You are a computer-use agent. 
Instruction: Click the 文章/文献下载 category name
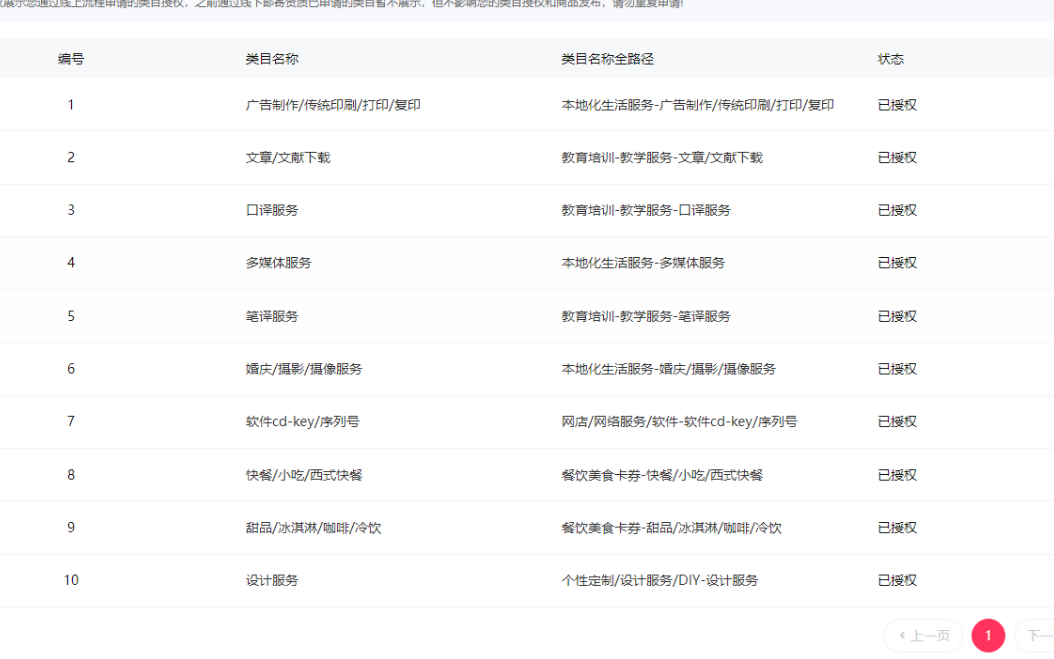tap(288, 158)
